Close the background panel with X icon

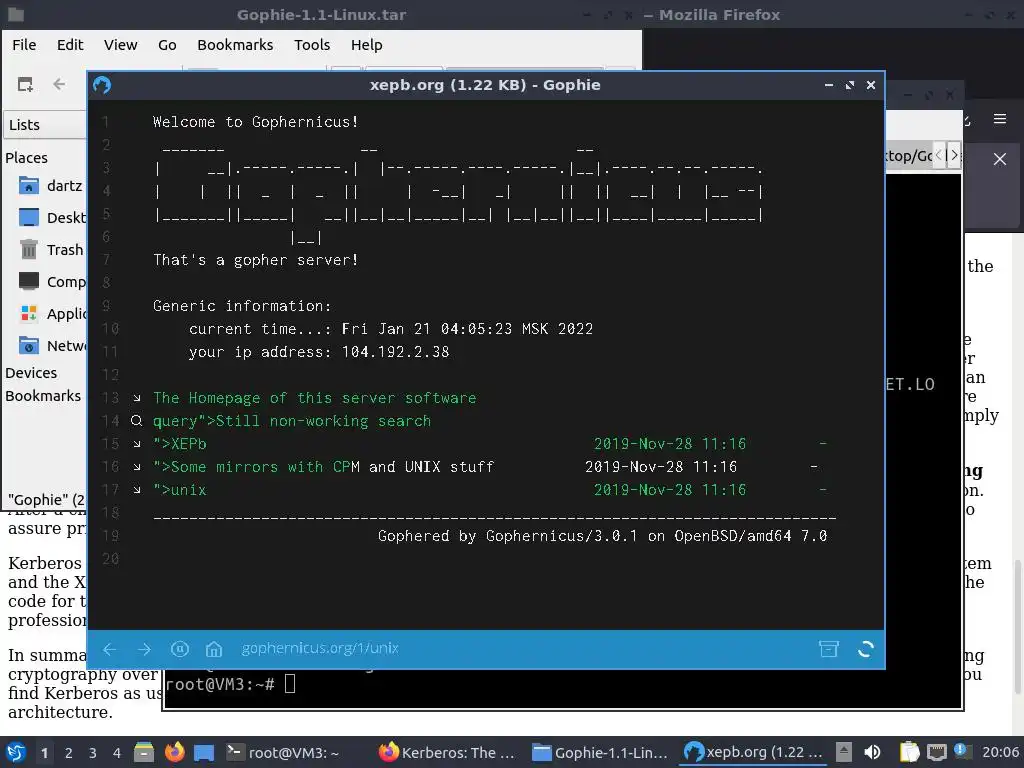coord(1000,159)
